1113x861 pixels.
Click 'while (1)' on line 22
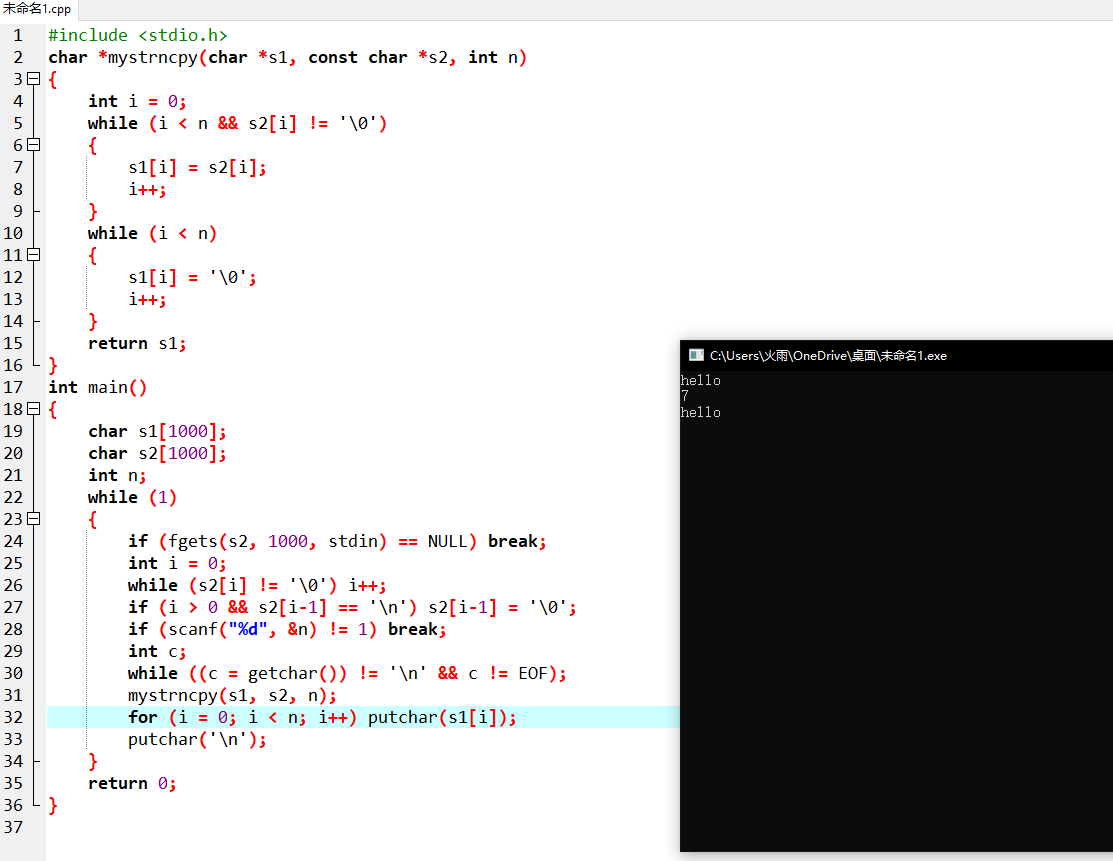[132, 498]
